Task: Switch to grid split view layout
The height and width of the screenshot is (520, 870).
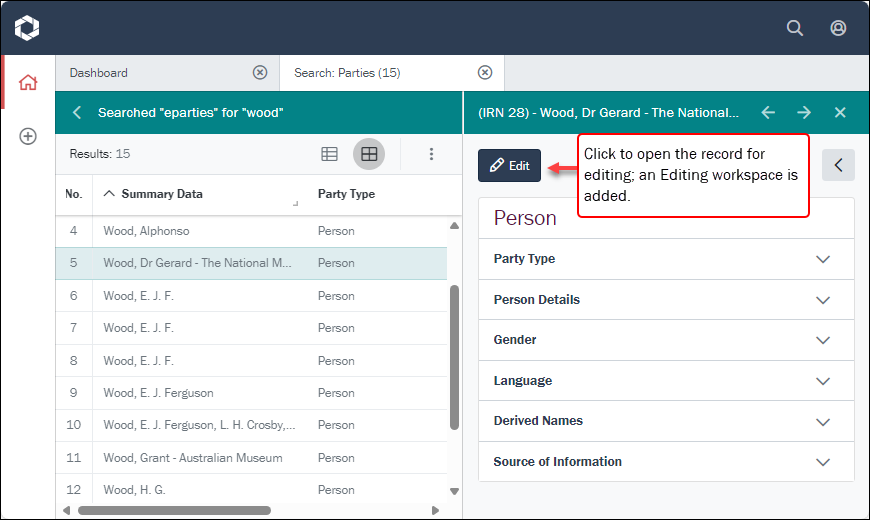Action: pyautogui.click(x=369, y=154)
